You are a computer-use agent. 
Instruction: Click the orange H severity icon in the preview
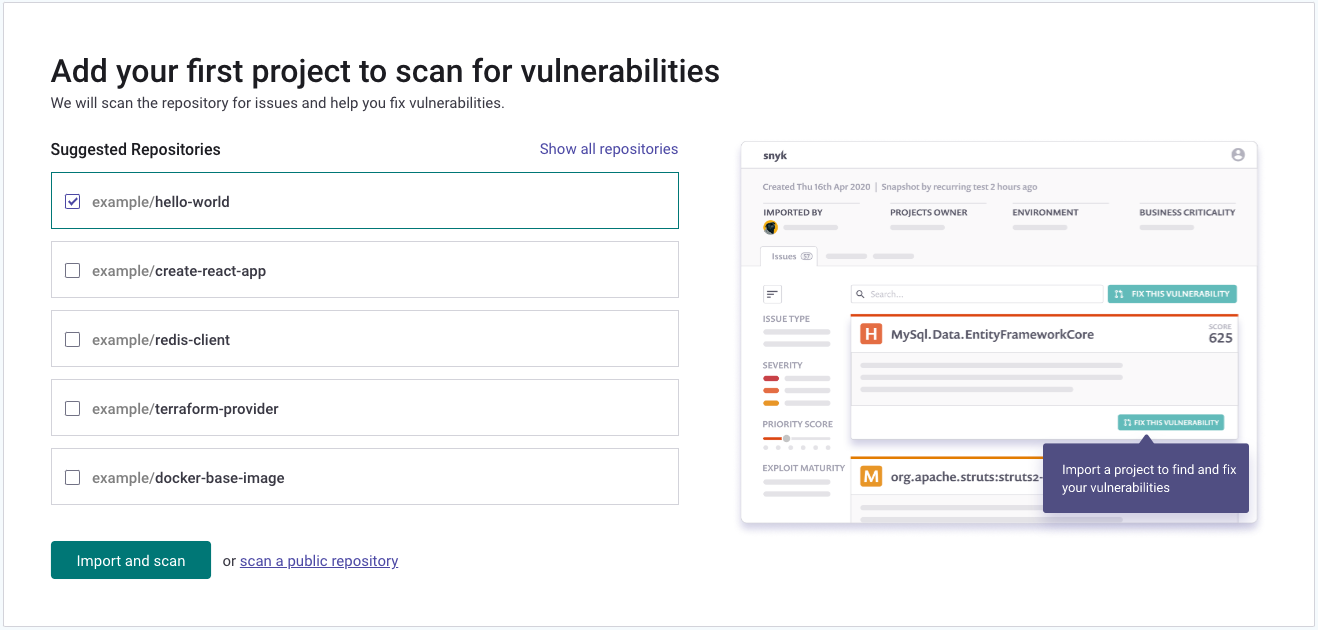871,334
